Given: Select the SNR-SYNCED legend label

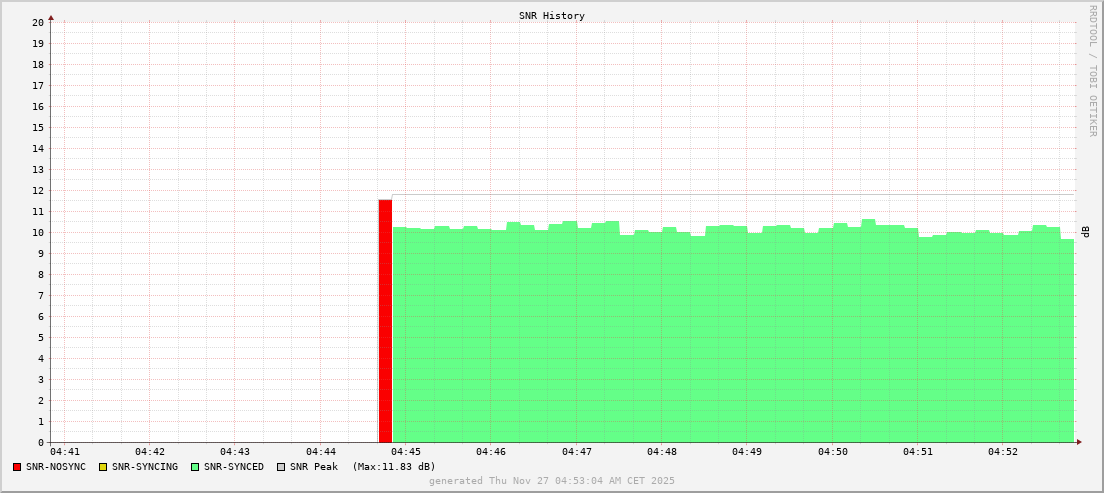Looking at the screenshot, I should [x=234, y=467].
